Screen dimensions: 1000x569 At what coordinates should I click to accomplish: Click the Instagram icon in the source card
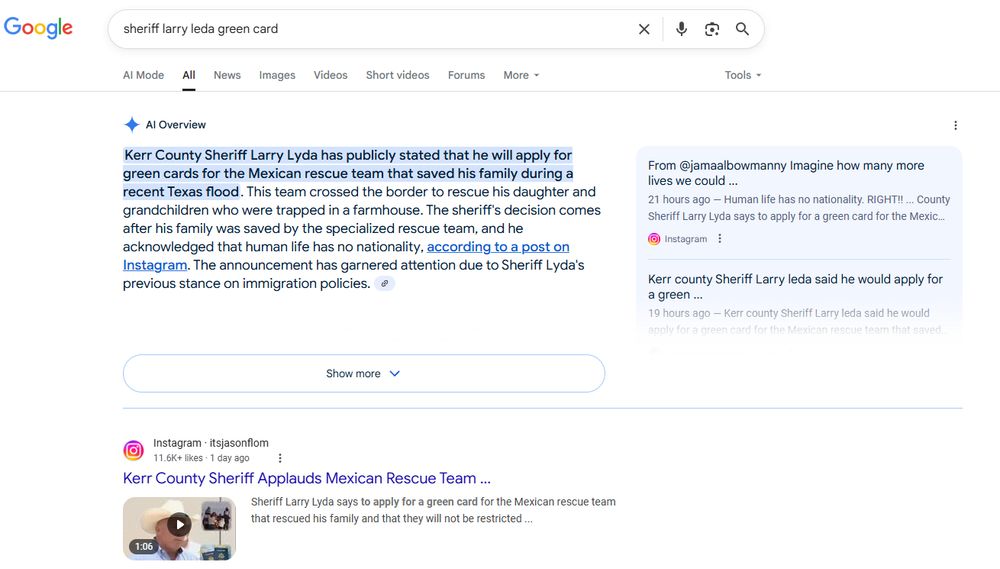[654, 239]
